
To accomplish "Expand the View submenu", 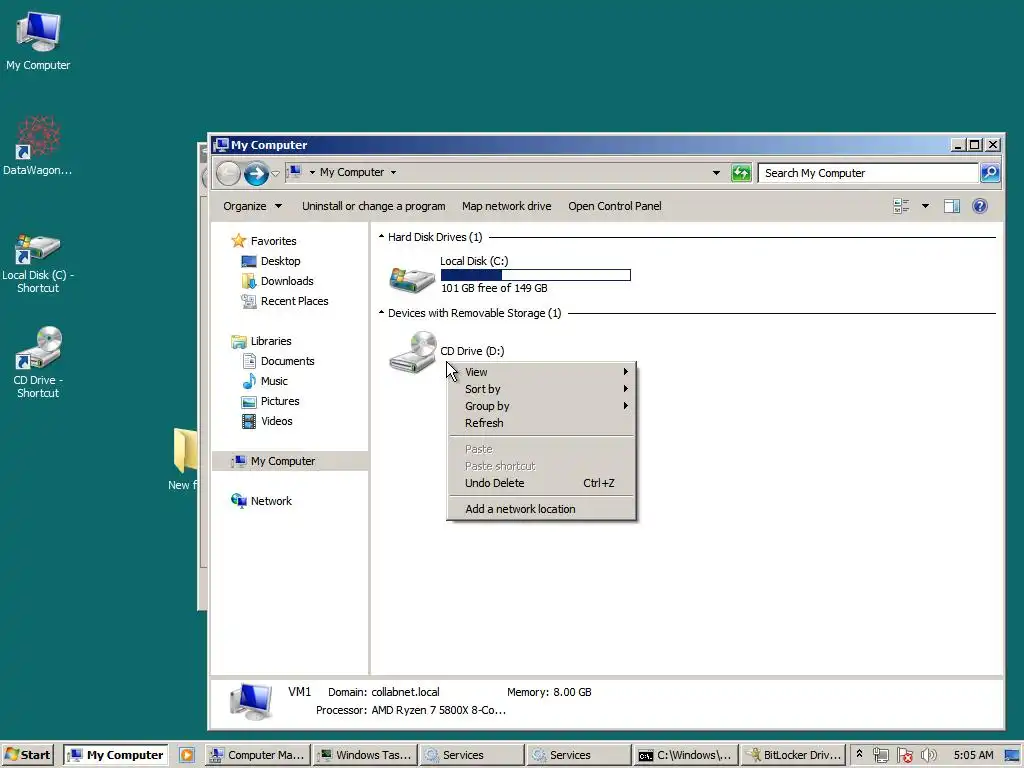I will 541,372.
